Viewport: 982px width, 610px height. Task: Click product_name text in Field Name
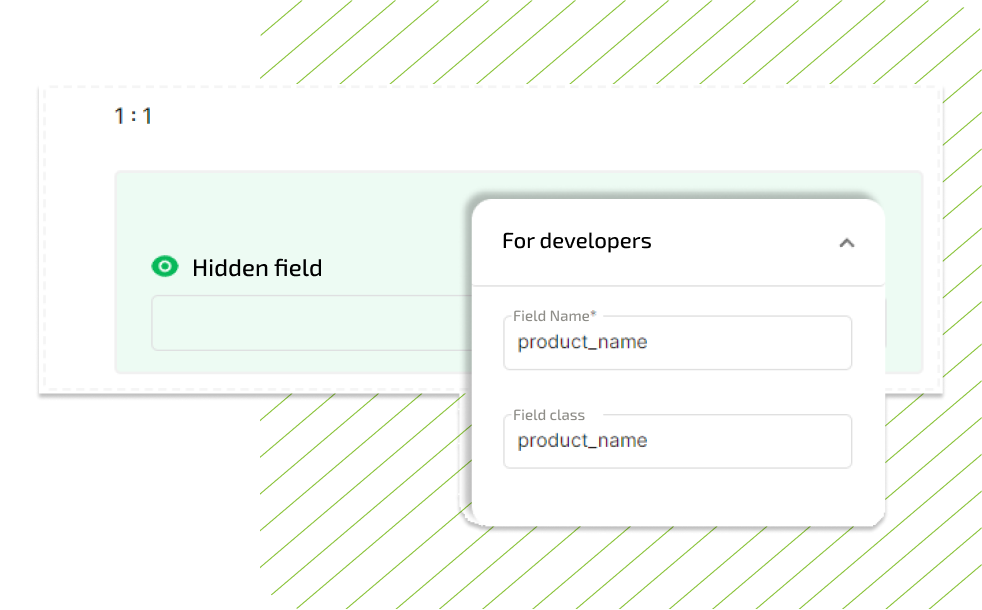[582, 342]
